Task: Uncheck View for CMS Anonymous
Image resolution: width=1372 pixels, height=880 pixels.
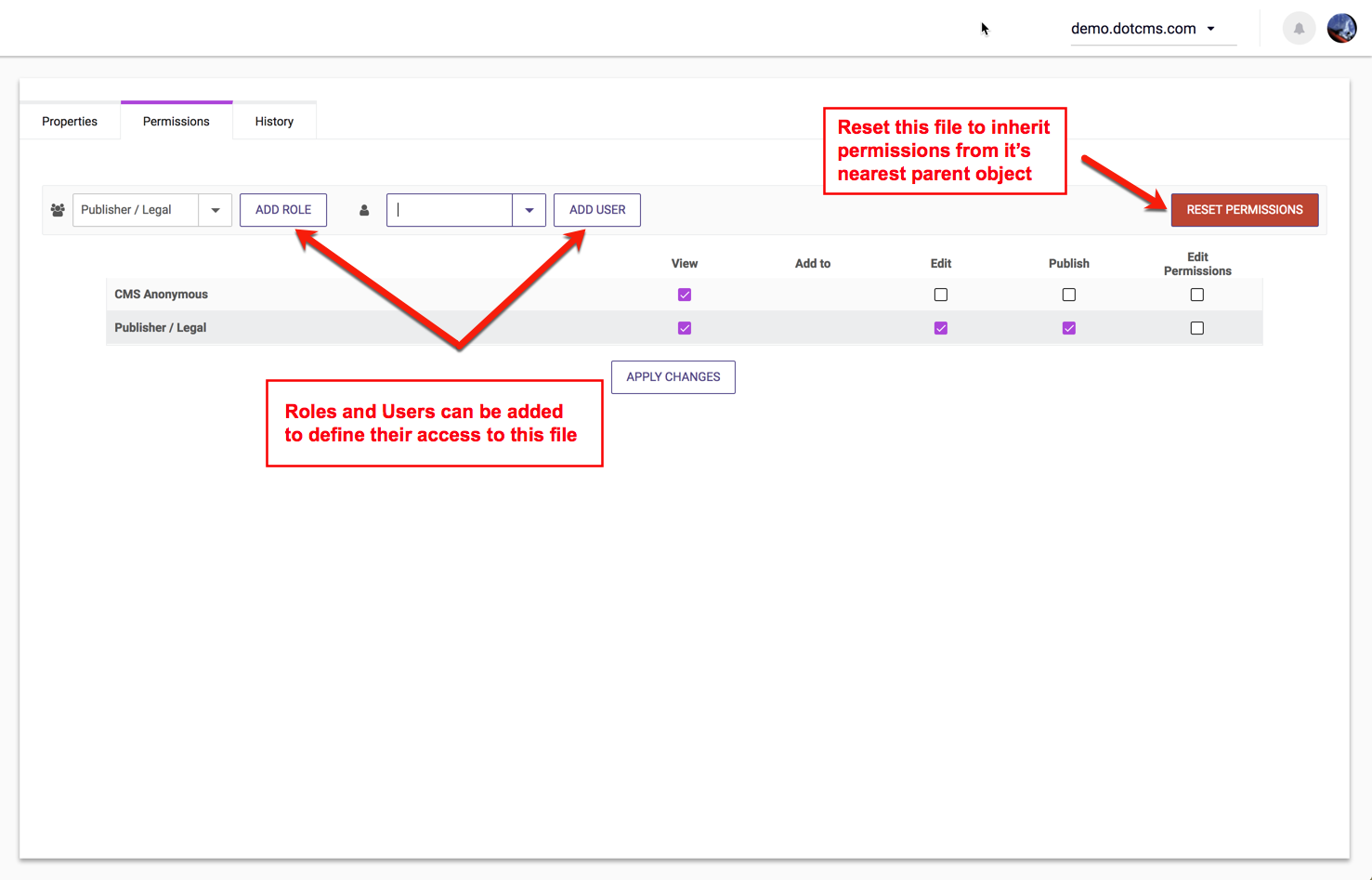Action: 685,295
